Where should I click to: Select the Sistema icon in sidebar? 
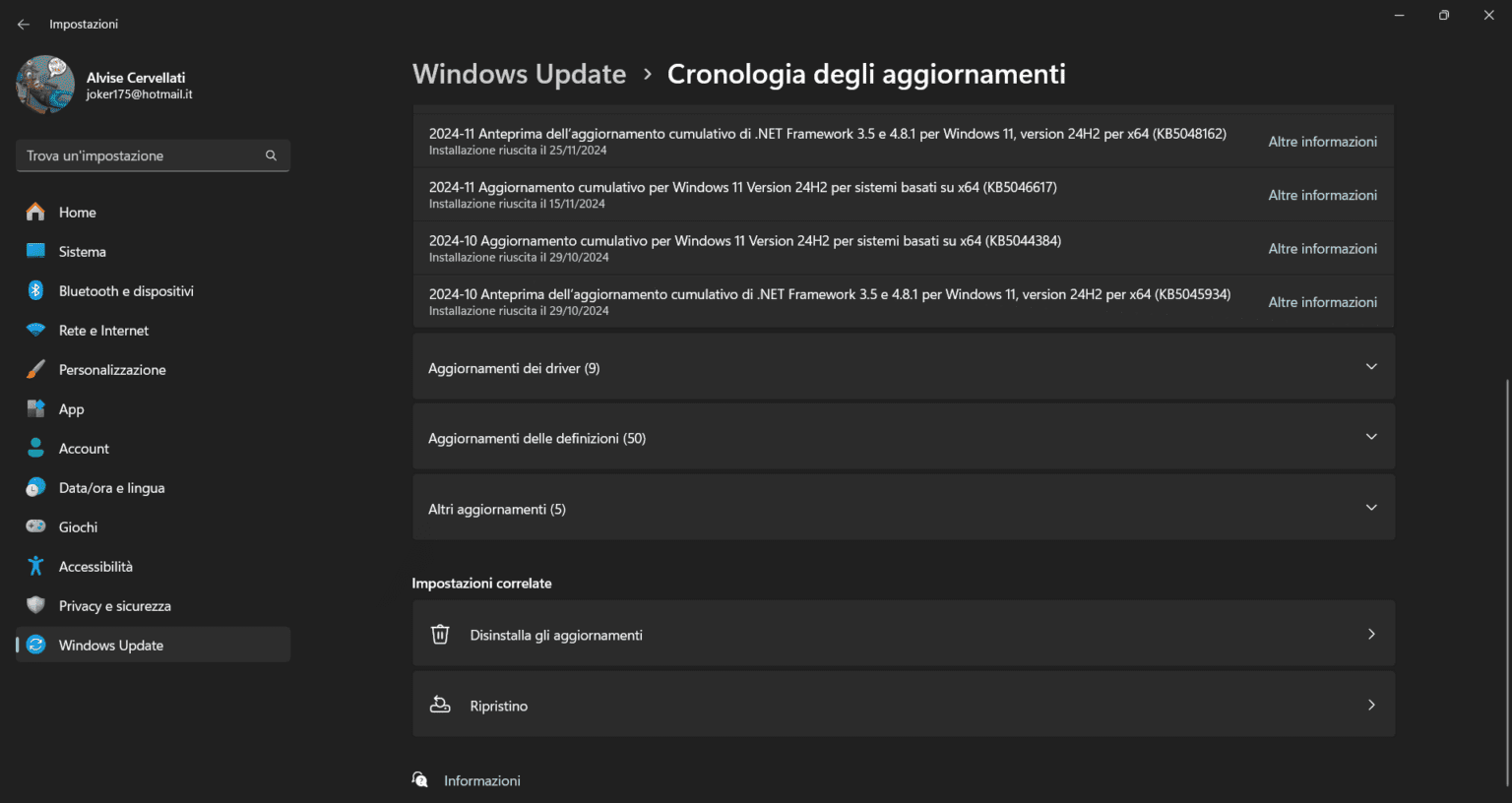pos(36,251)
